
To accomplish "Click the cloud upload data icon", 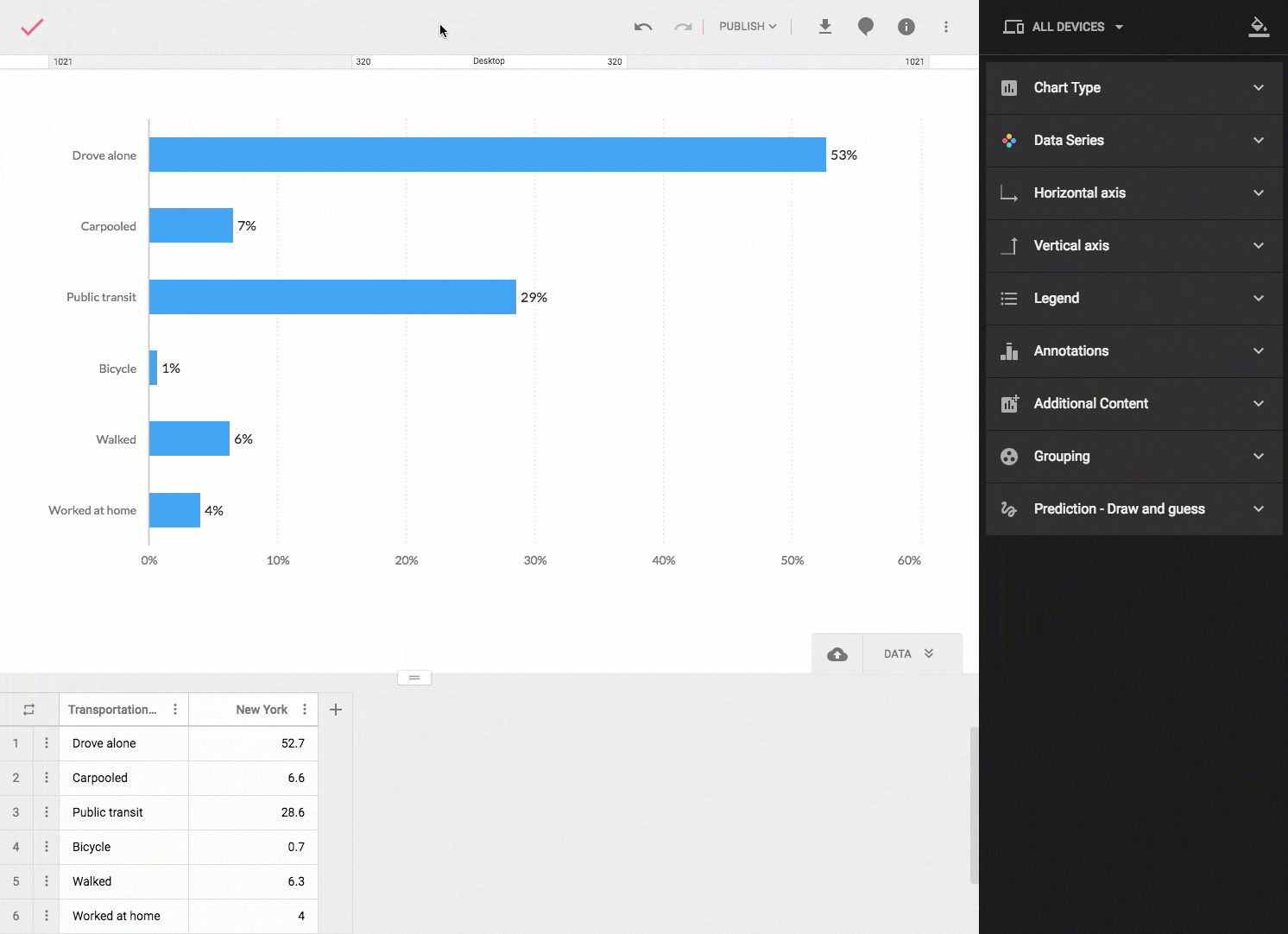I will tap(837, 654).
